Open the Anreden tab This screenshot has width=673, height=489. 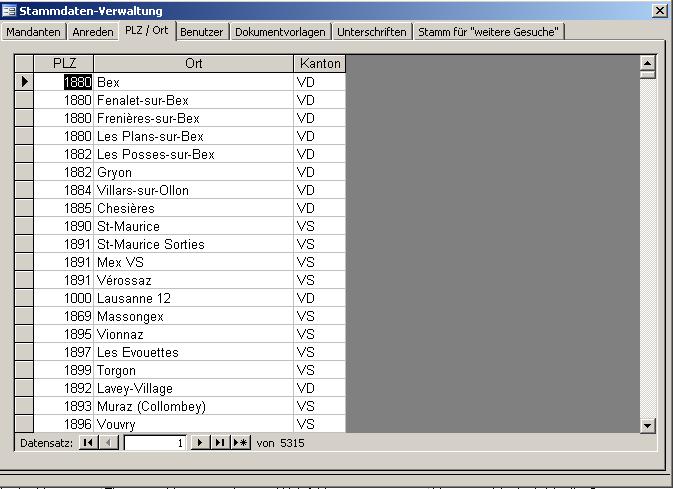(x=93, y=32)
